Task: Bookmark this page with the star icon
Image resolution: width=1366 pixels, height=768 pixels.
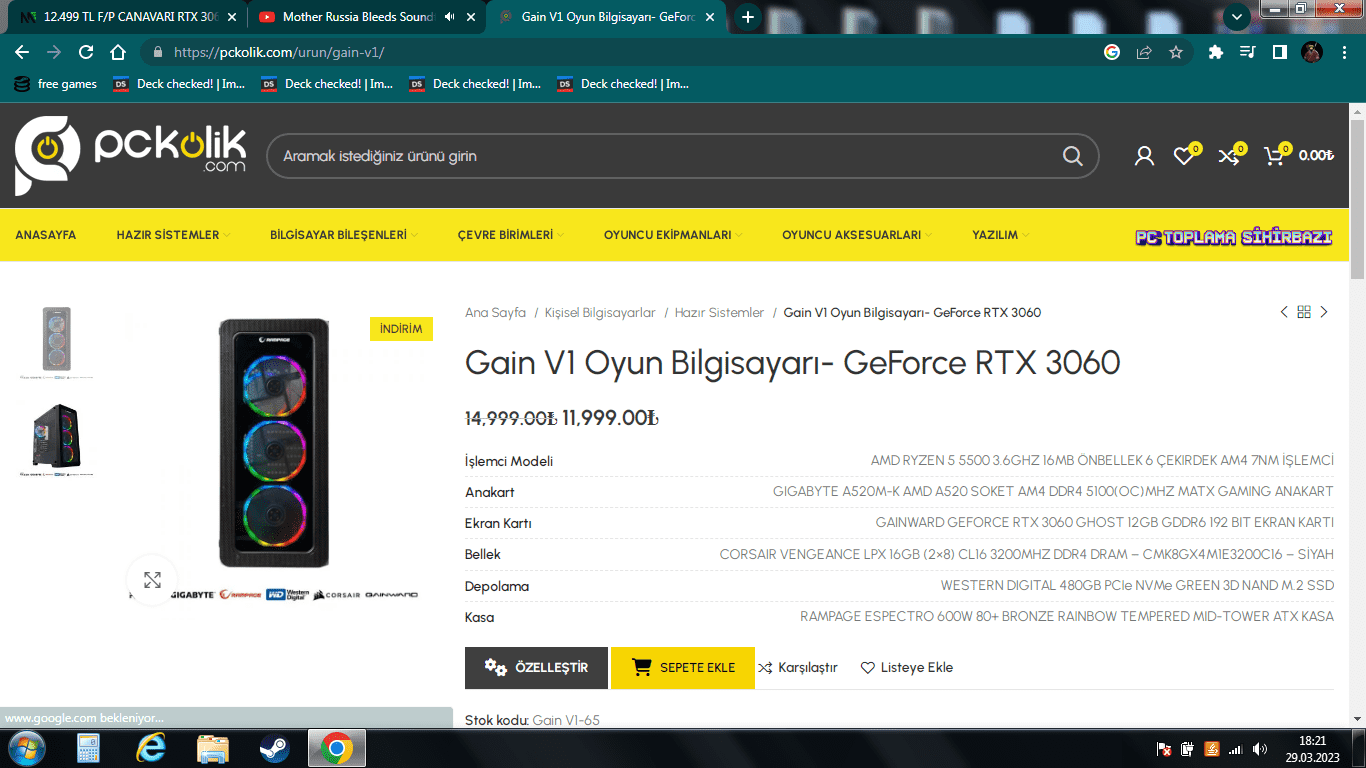Action: pyautogui.click(x=1176, y=52)
